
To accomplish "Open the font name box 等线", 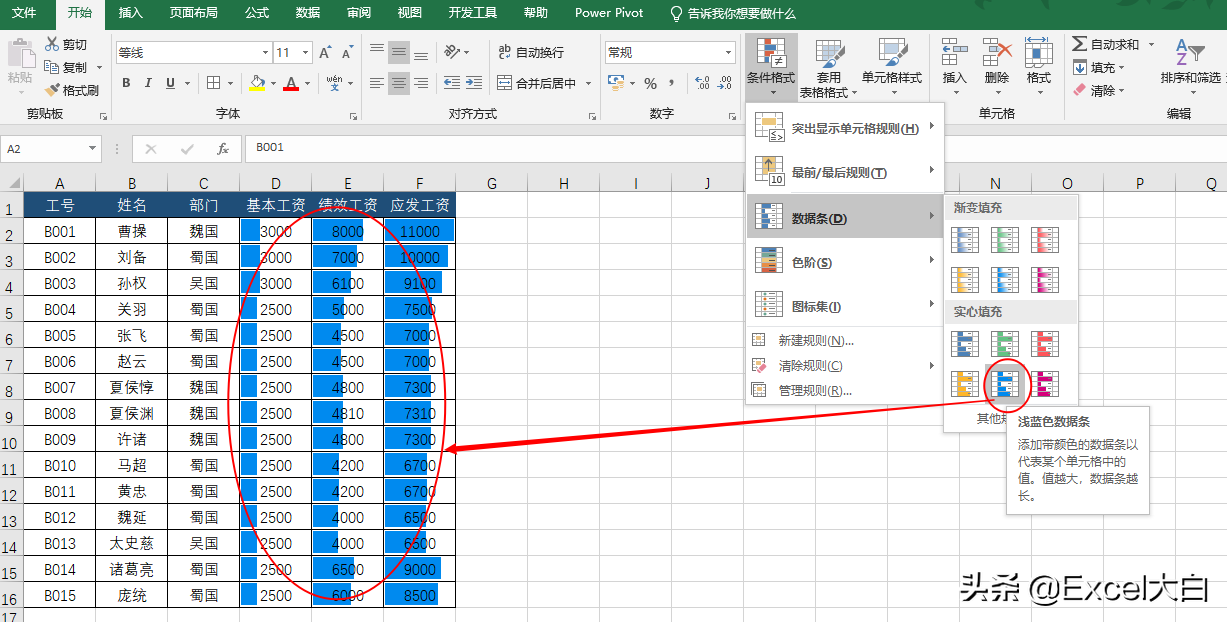I will (193, 52).
